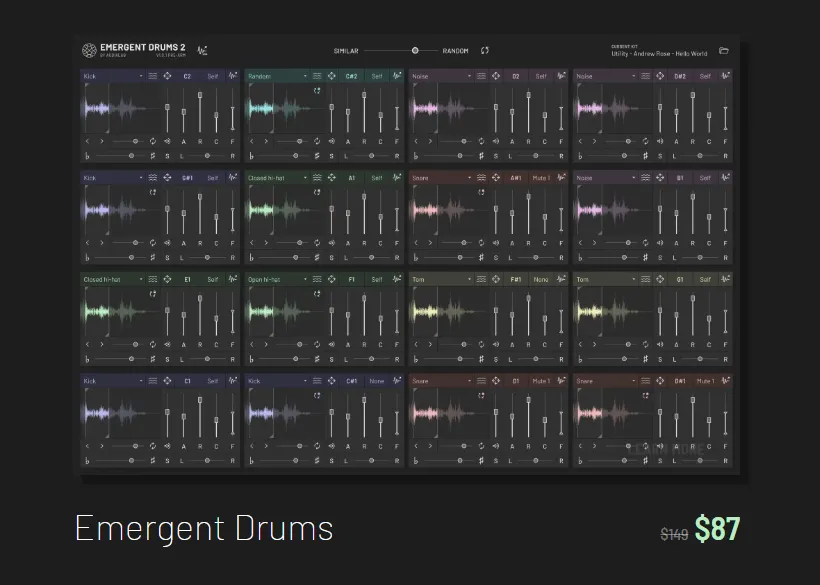Click the pan L–R slider on the C2 pad
820x585 pixels.
tap(208, 156)
